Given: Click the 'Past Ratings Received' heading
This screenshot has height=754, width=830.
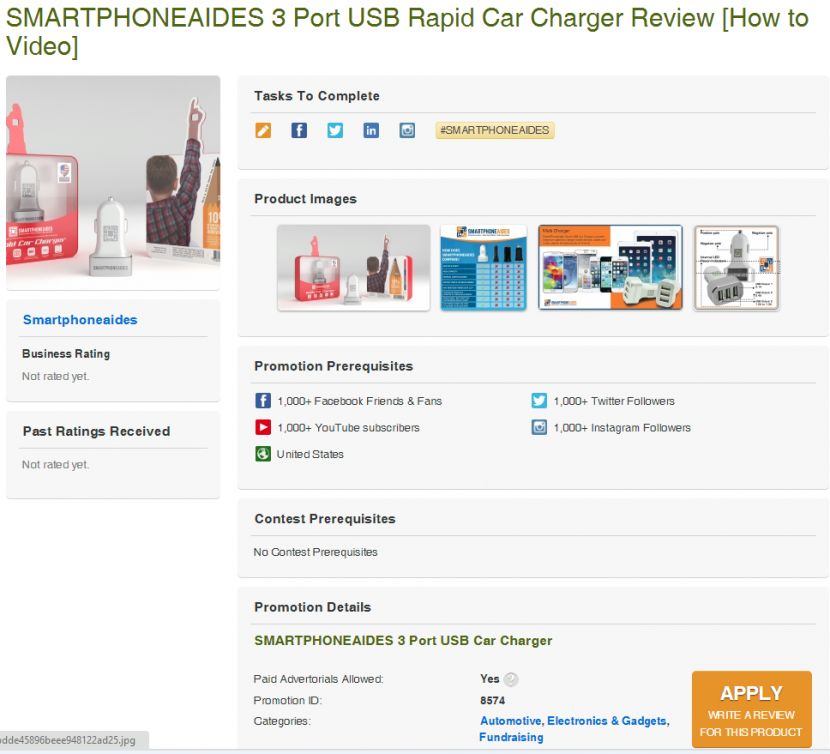Looking at the screenshot, I should tap(96, 431).
